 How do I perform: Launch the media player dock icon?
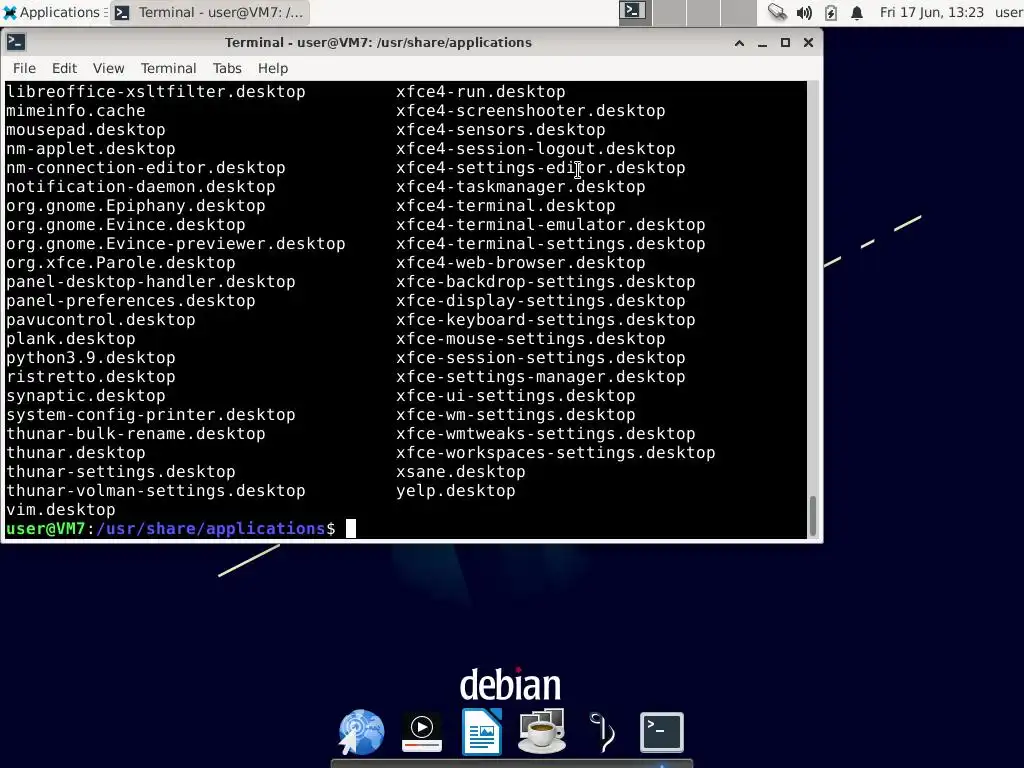[422, 732]
